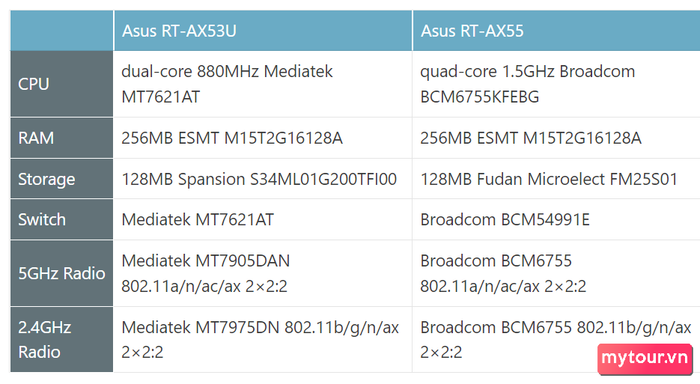Click the 128MB Fudan Microelect FM25S01 cell
700x384 pixels.
pyautogui.click(x=556, y=179)
